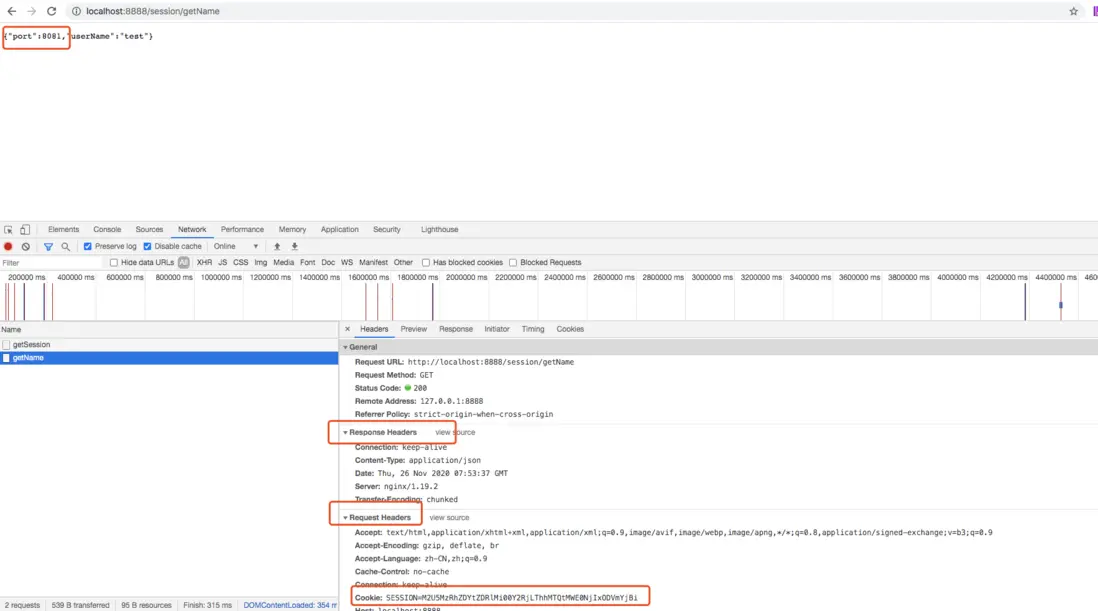Filter requests by Media
This screenshot has width=1098, height=611.
point(284,262)
